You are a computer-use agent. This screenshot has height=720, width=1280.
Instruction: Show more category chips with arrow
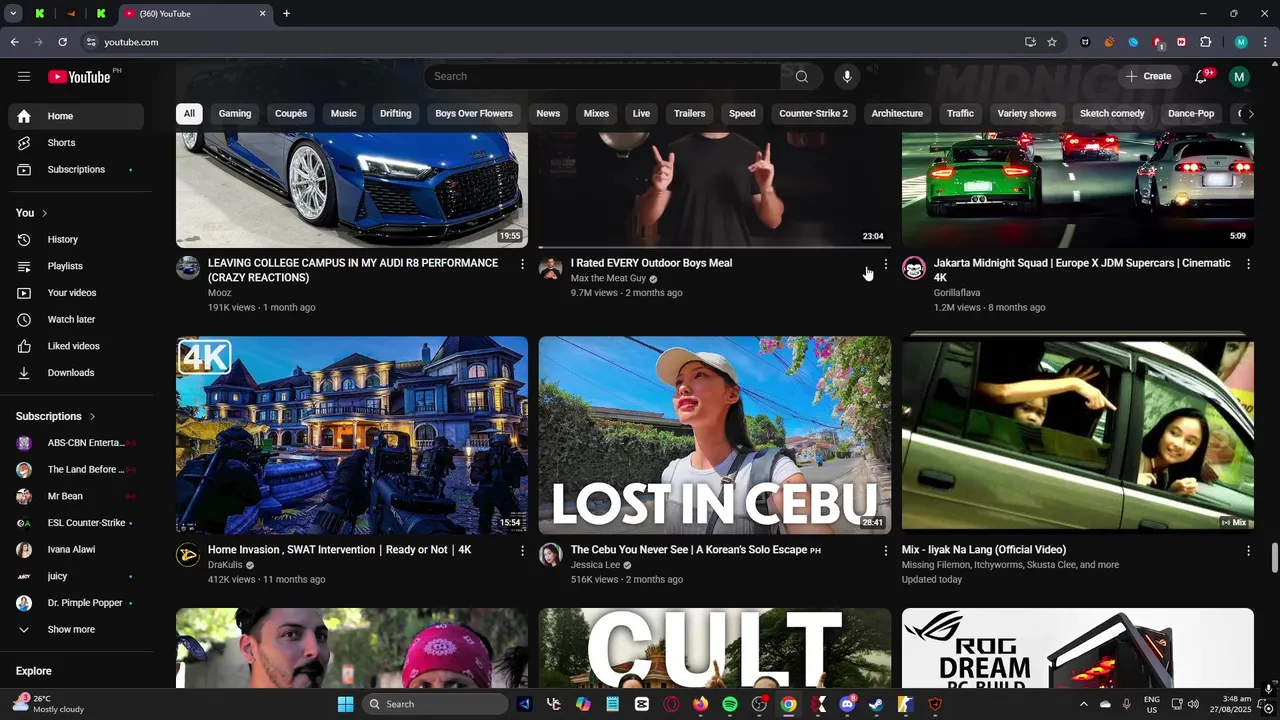point(1250,114)
